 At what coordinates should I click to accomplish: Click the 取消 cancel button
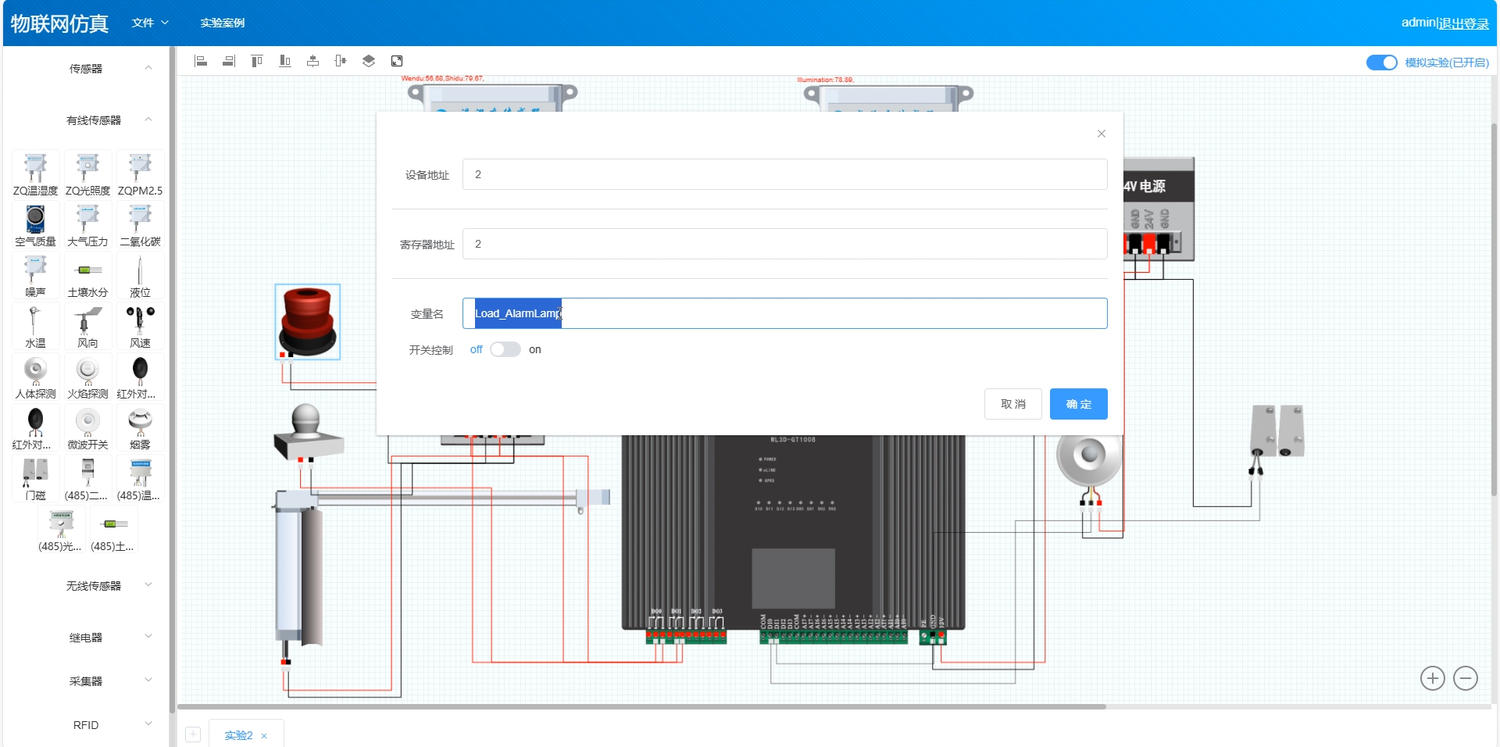1012,404
